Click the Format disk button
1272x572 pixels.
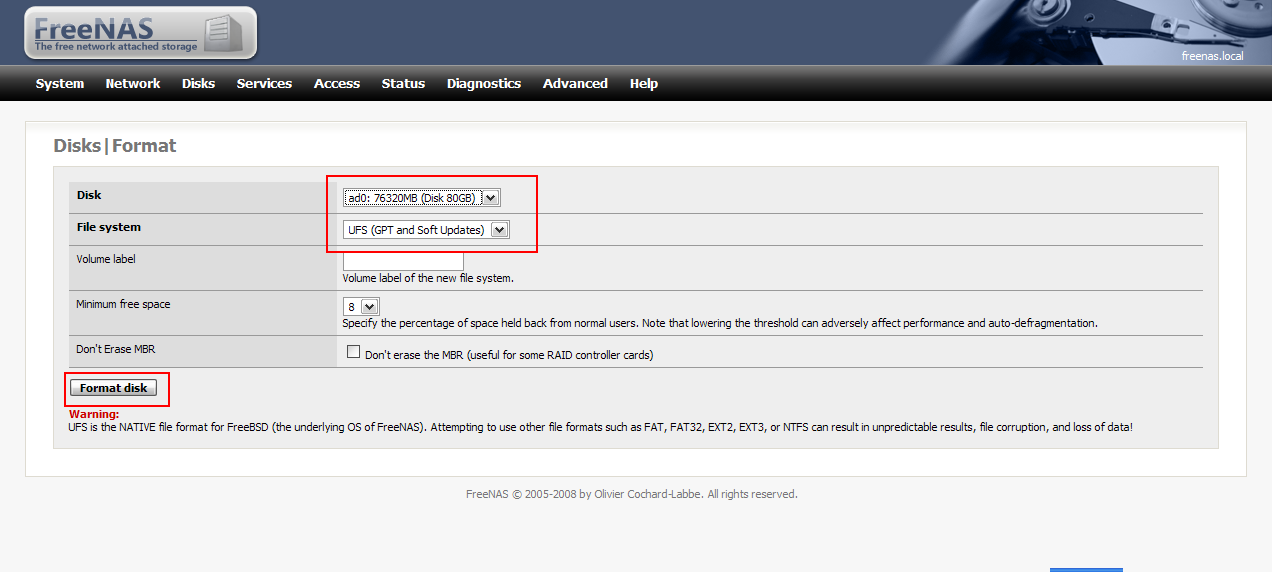pyautogui.click(x=114, y=388)
